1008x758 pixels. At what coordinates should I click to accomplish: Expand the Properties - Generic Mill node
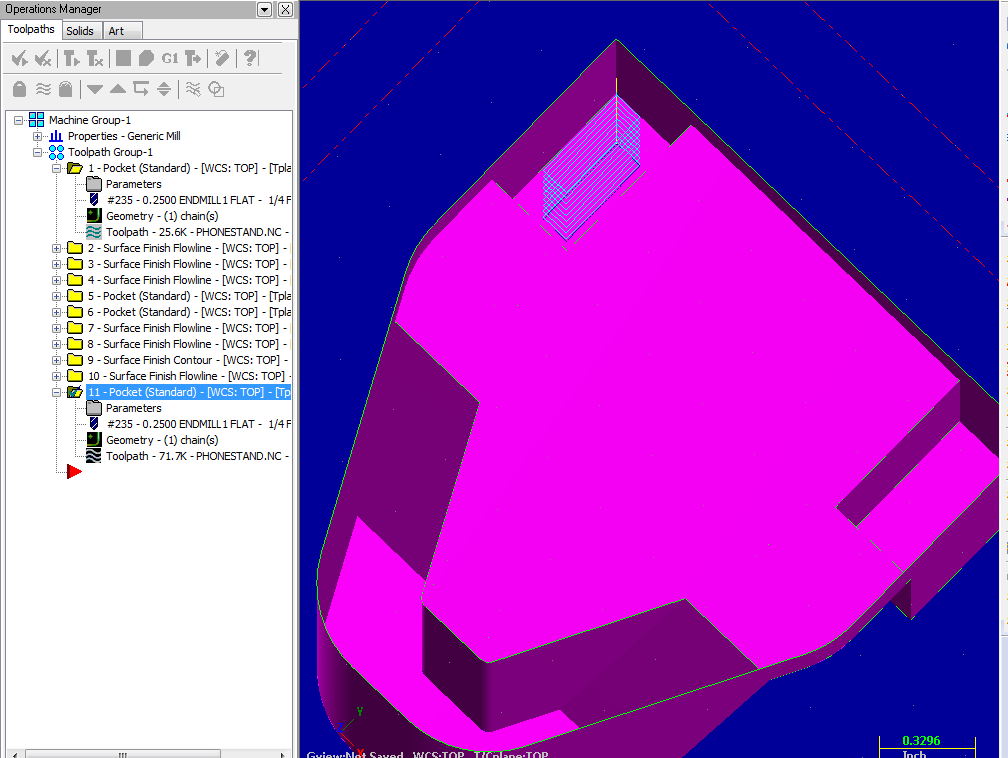38,136
